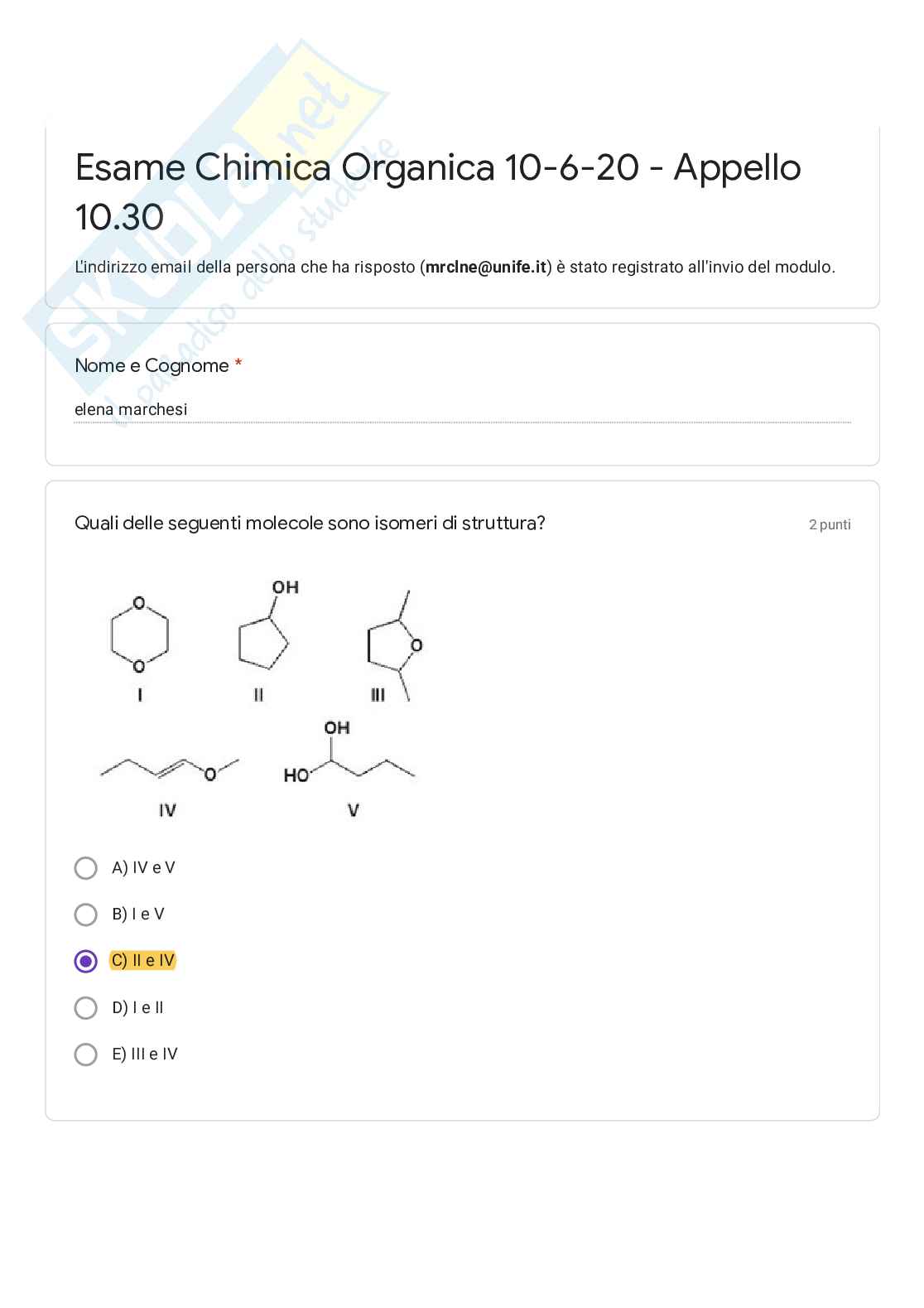
Task: Click the name field containing elena marchesi
Action: point(462,410)
